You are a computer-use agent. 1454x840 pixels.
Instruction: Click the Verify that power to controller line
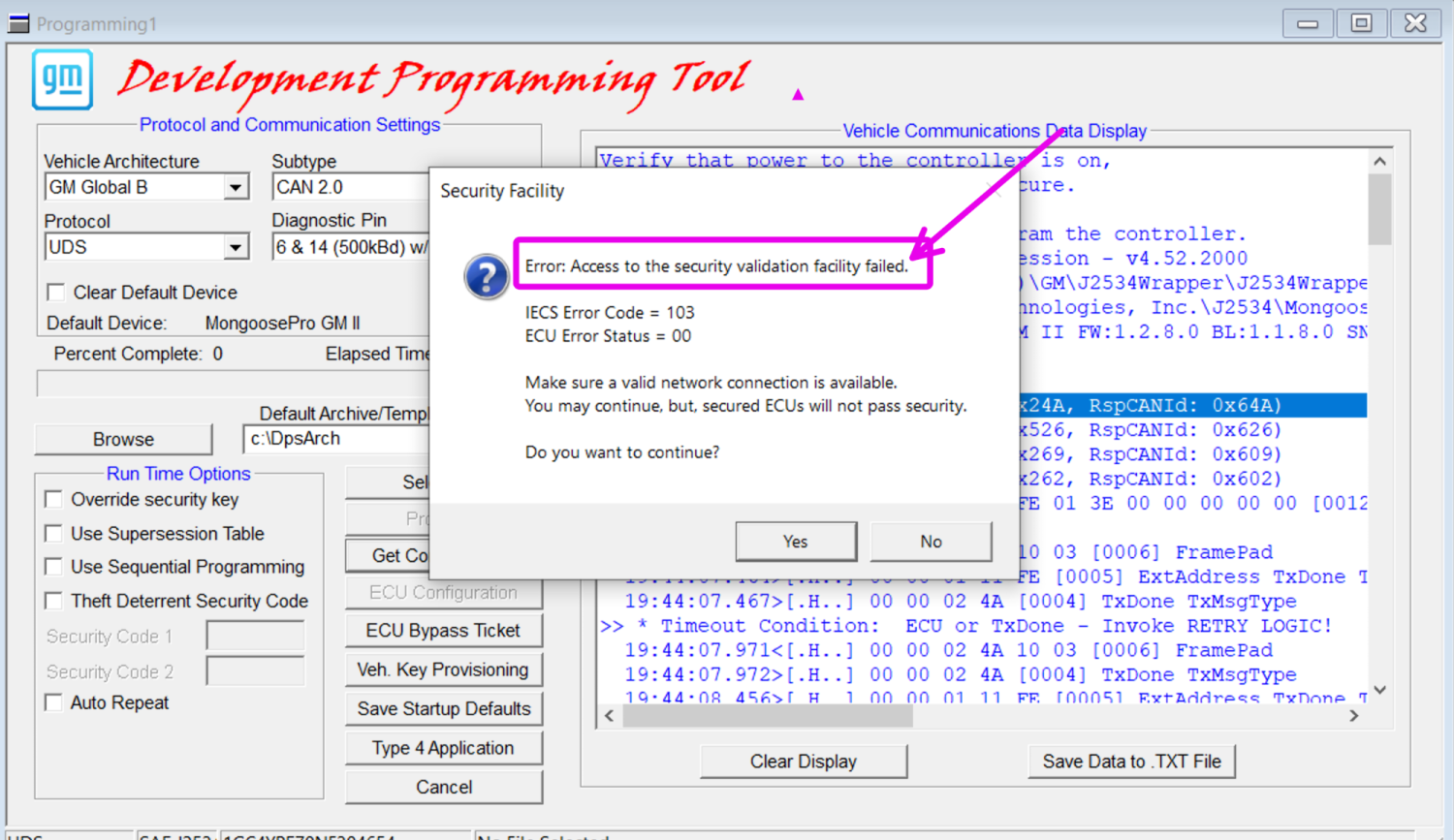[x=855, y=161]
